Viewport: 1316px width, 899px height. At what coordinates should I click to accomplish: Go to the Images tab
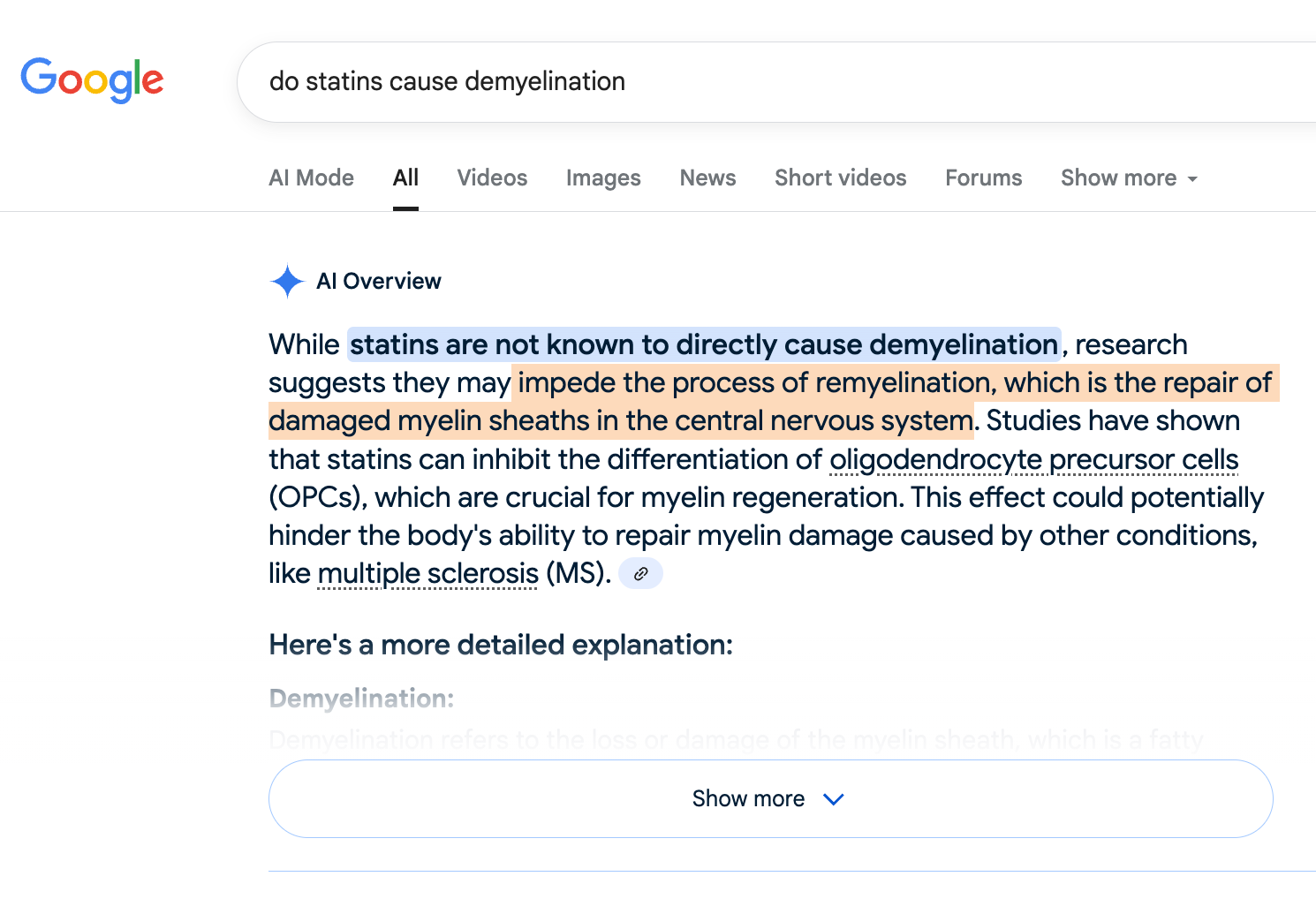tap(603, 178)
